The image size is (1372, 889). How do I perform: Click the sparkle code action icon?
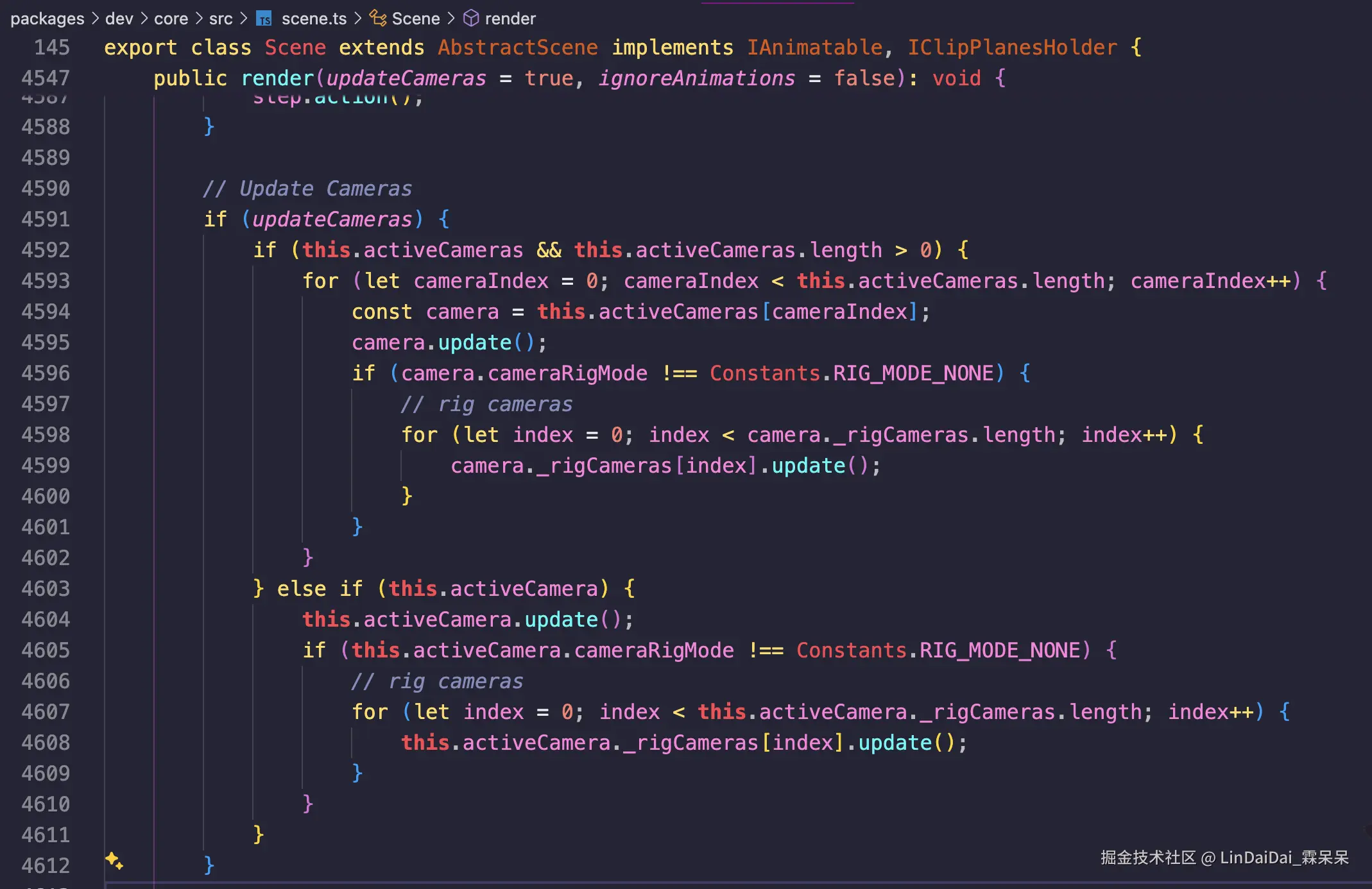[114, 860]
